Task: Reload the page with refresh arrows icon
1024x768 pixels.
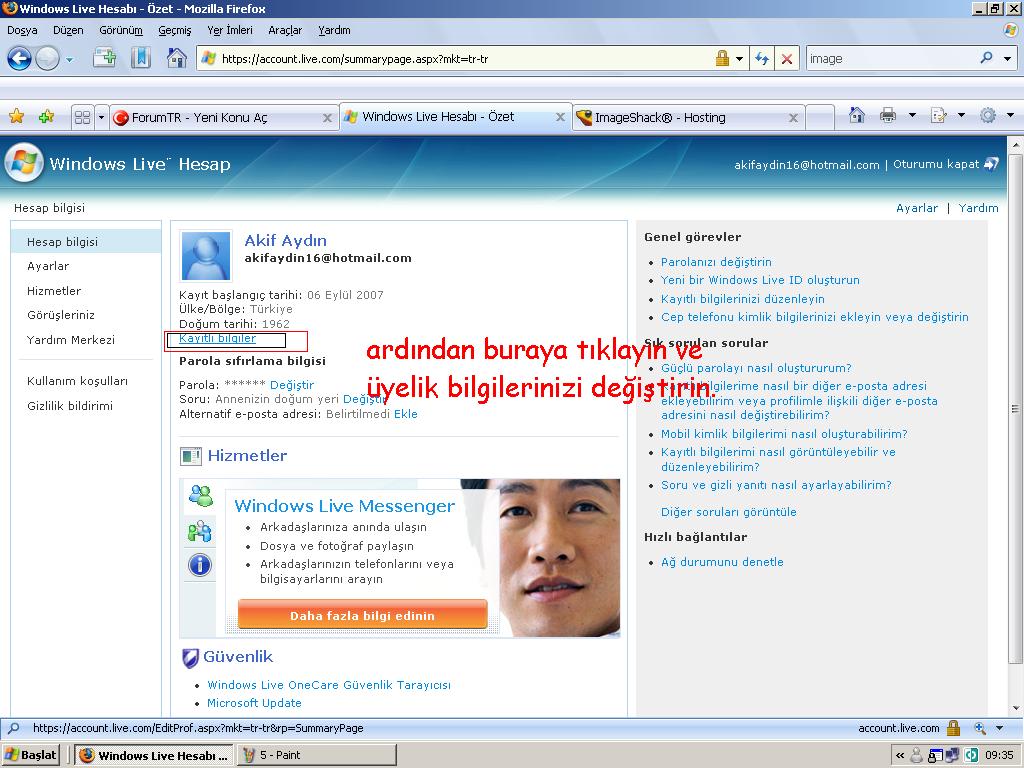Action: (761, 59)
